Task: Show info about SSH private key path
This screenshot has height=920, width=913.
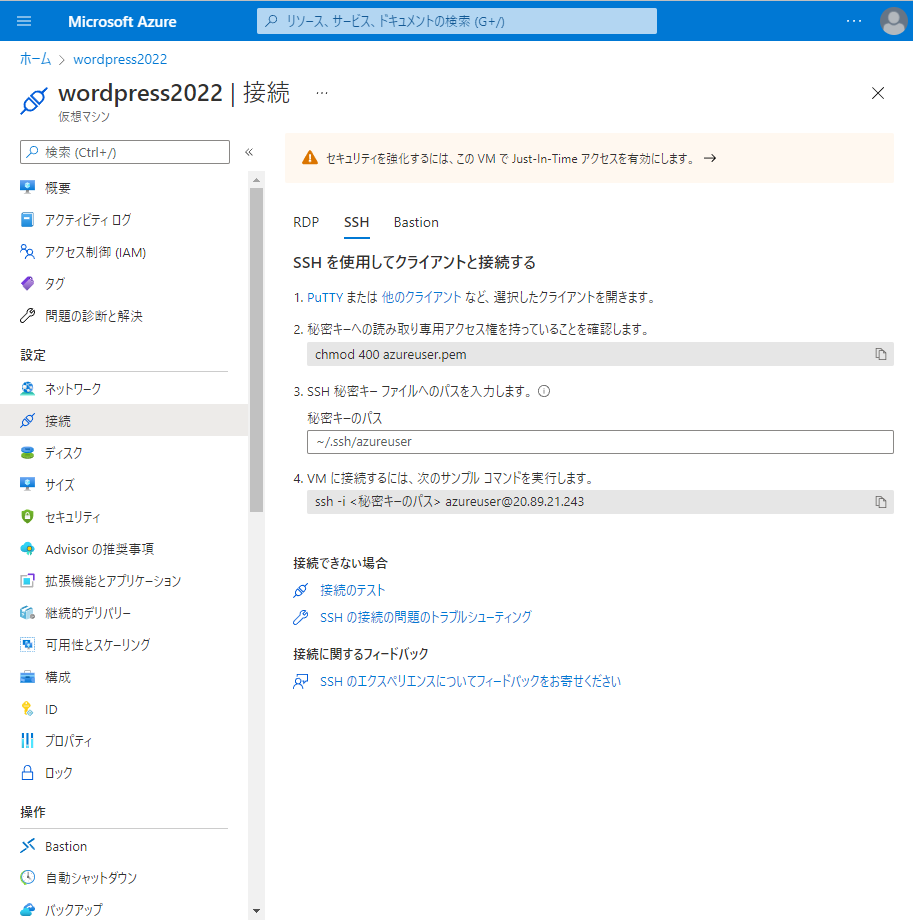Action: (x=544, y=391)
